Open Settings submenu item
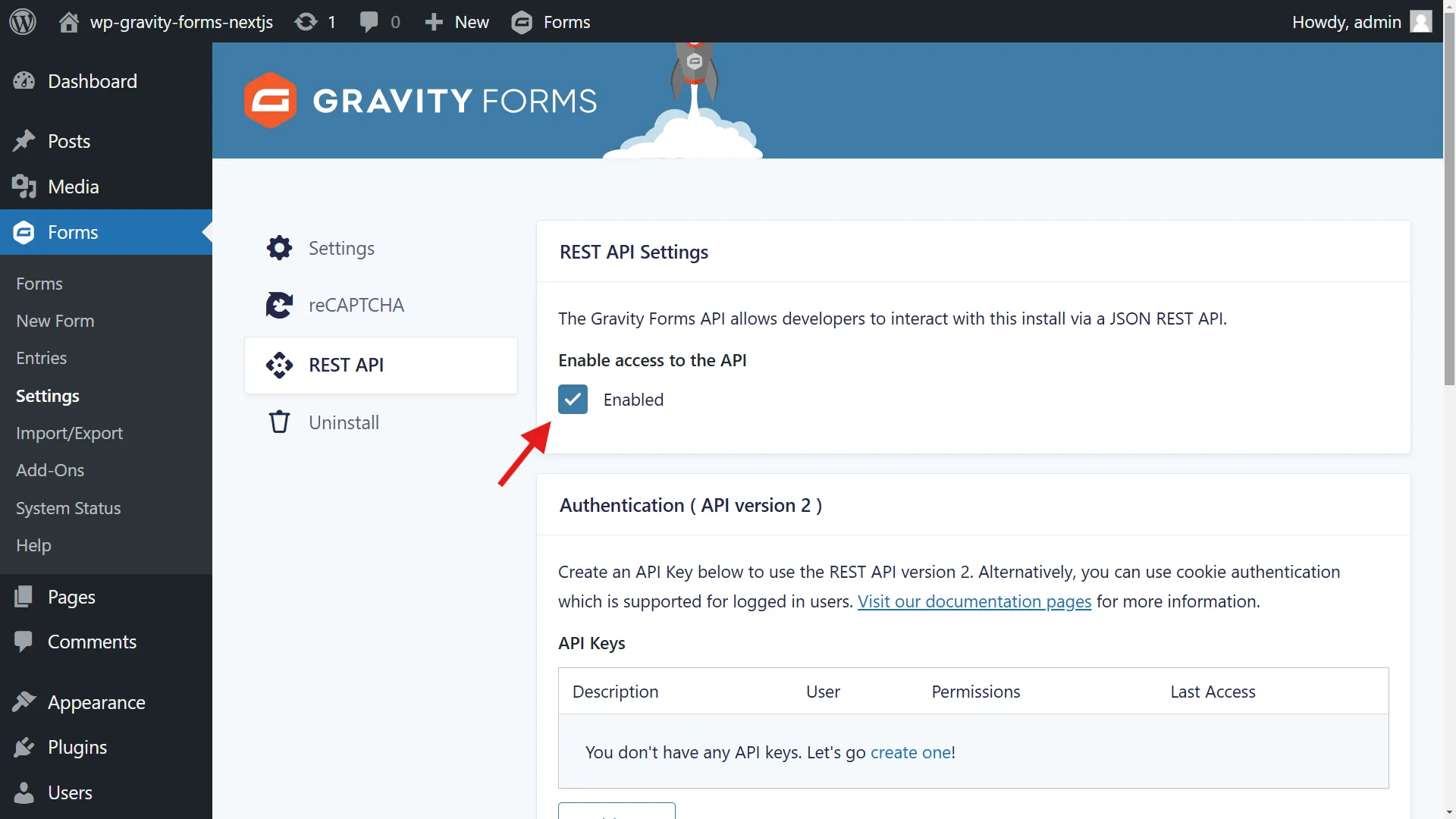The height and width of the screenshot is (819, 1456). (x=48, y=396)
